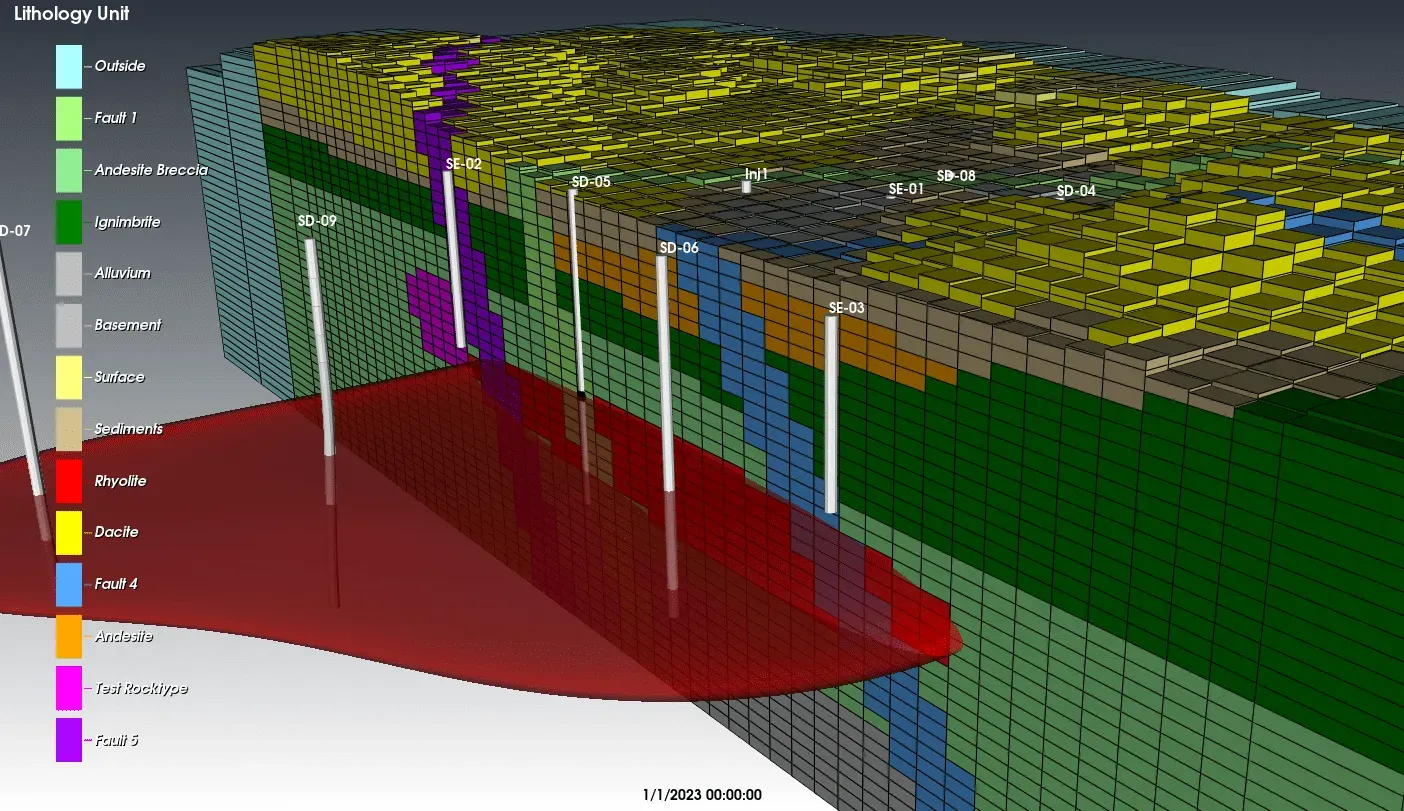
Task: Select the SD-09 well label
Action: (x=317, y=221)
